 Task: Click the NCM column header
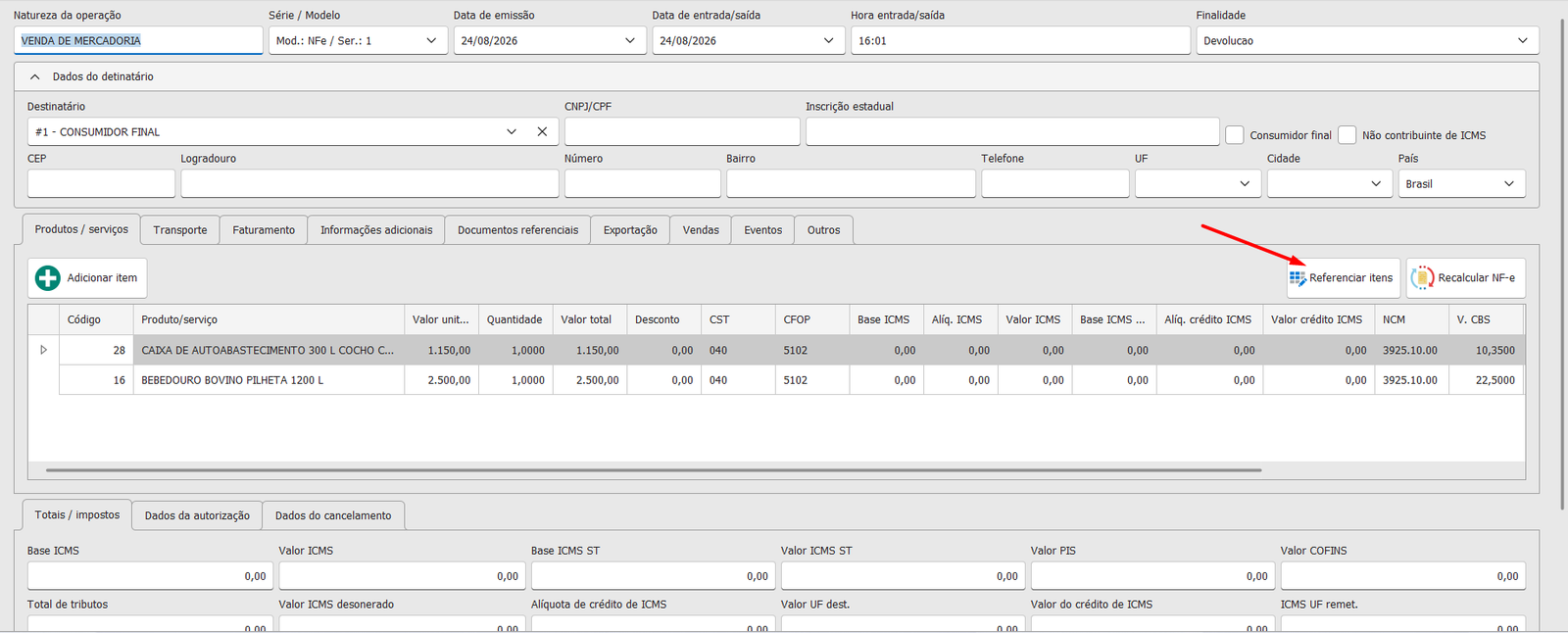[x=1411, y=319]
